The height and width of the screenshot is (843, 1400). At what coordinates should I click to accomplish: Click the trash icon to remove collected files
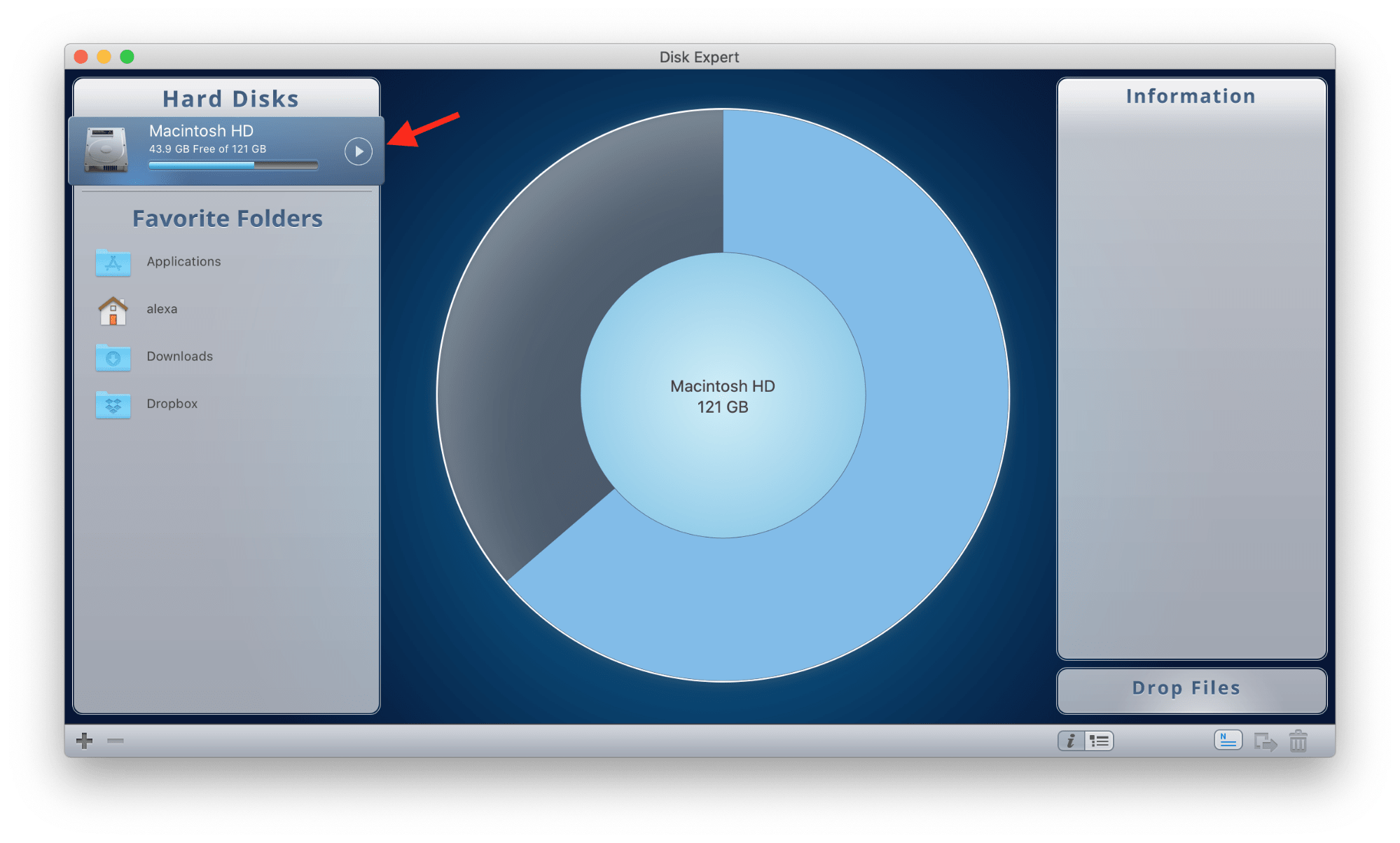click(x=1298, y=741)
